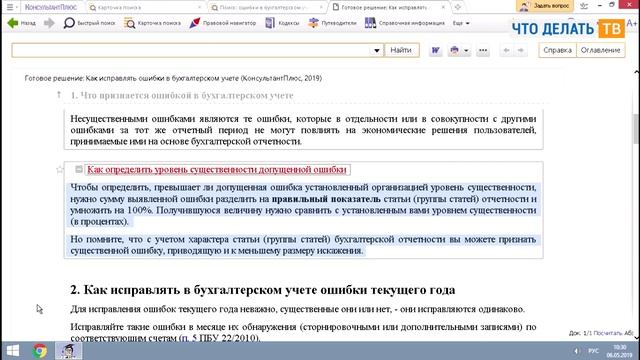
Task: Export the document to Word
Action: point(436,50)
